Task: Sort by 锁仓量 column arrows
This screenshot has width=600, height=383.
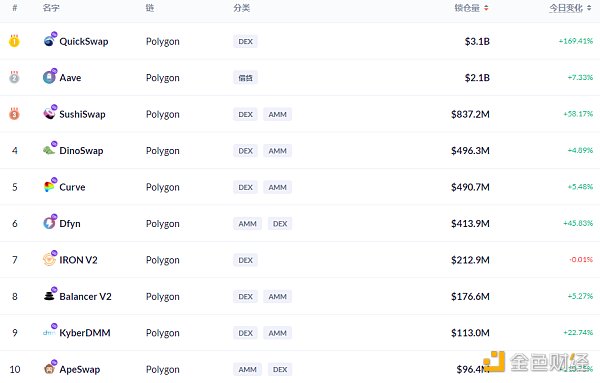Action: click(x=486, y=8)
